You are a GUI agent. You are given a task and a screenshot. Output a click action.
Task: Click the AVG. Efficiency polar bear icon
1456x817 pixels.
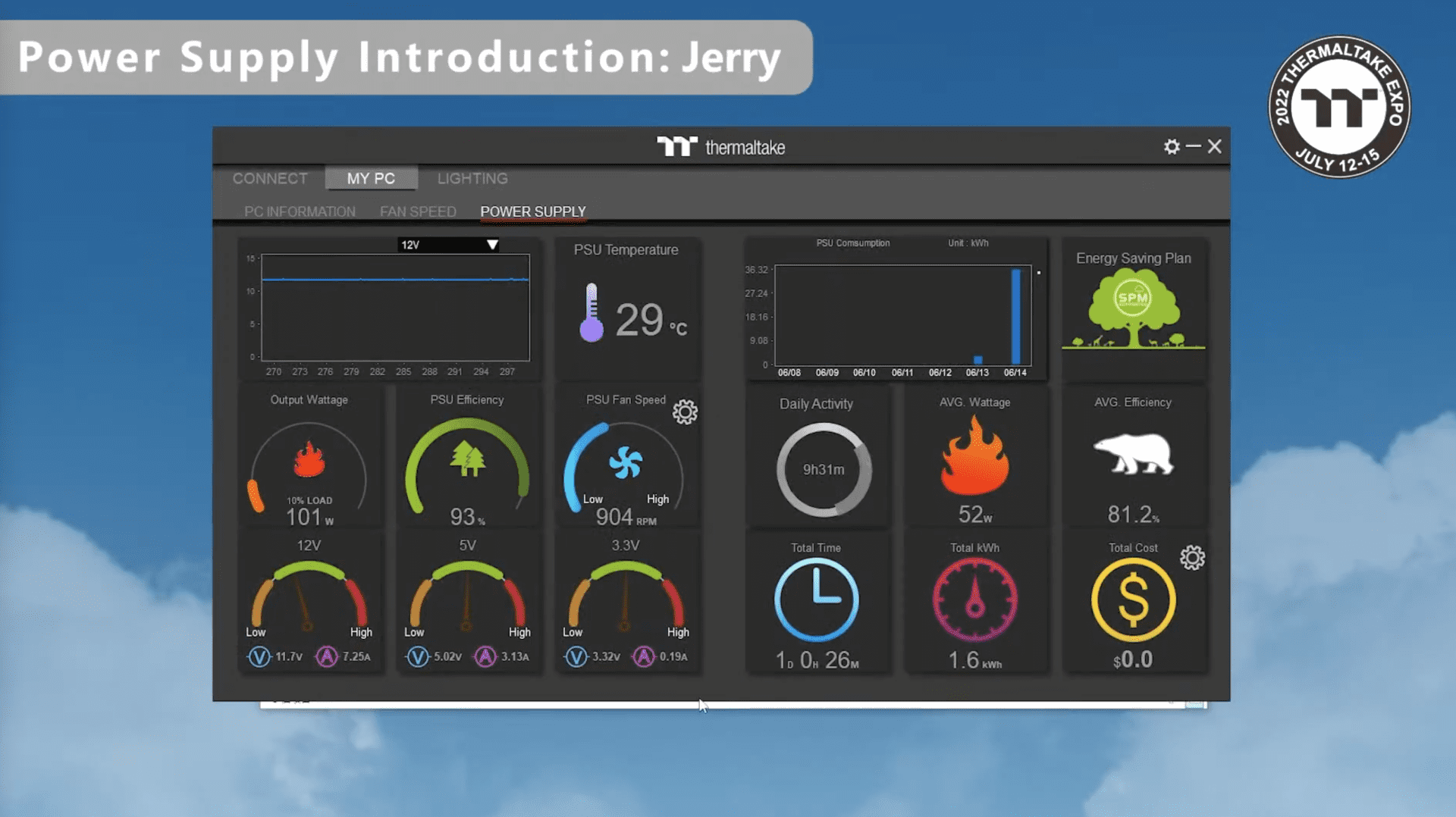tap(1134, 453)
